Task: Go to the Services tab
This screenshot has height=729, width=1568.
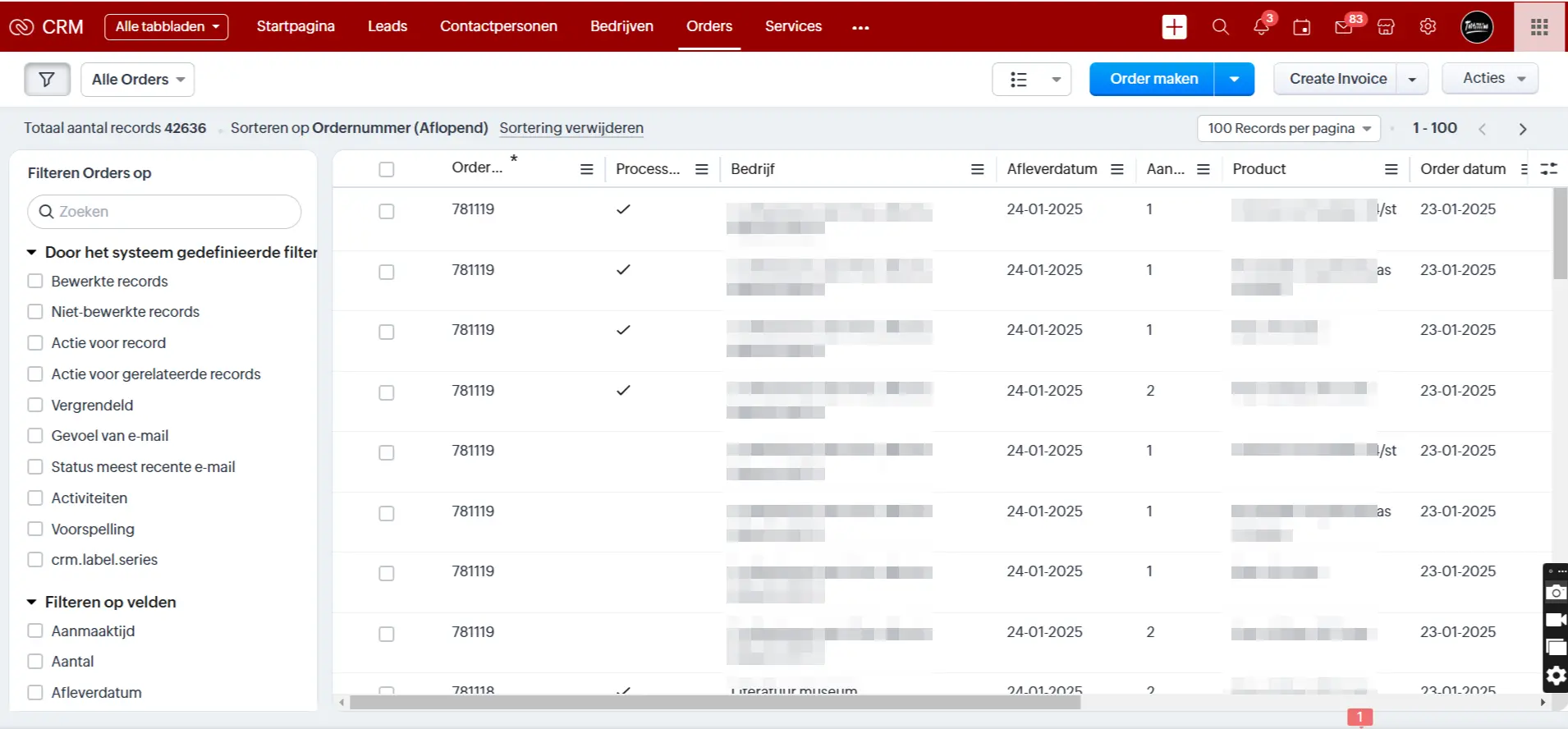Action: click(x=793, y=26)
